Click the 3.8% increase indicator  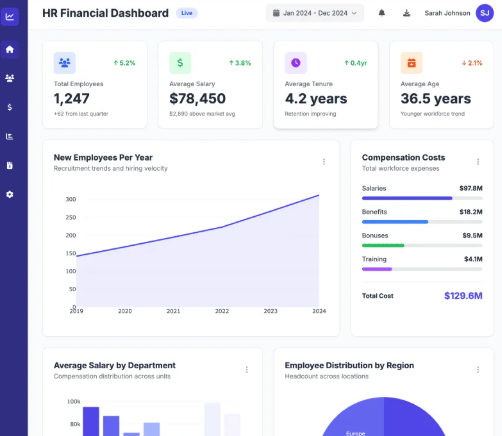[240, 63]
